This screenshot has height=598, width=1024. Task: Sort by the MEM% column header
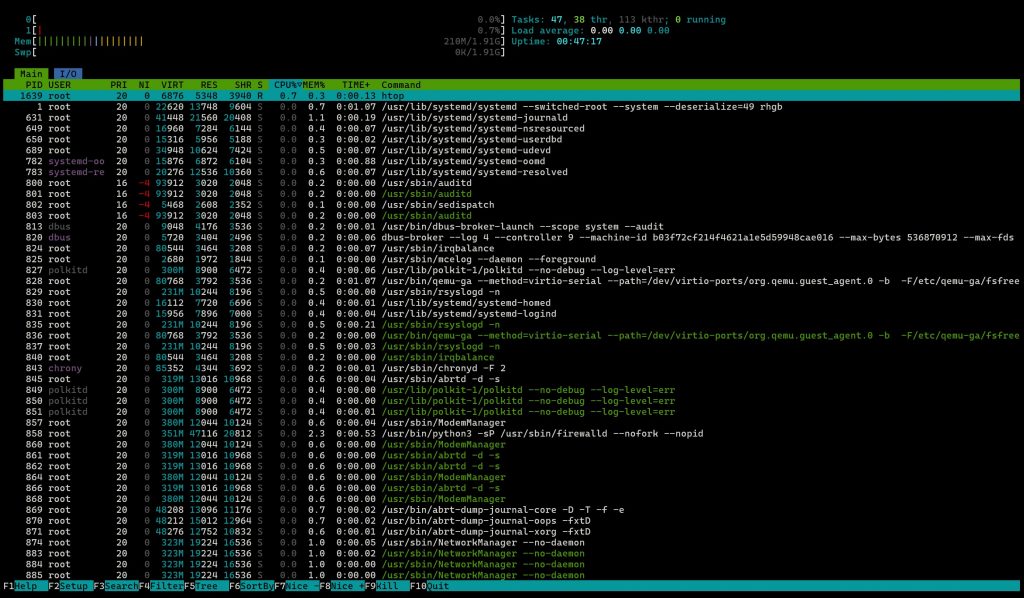click(315, 85)
